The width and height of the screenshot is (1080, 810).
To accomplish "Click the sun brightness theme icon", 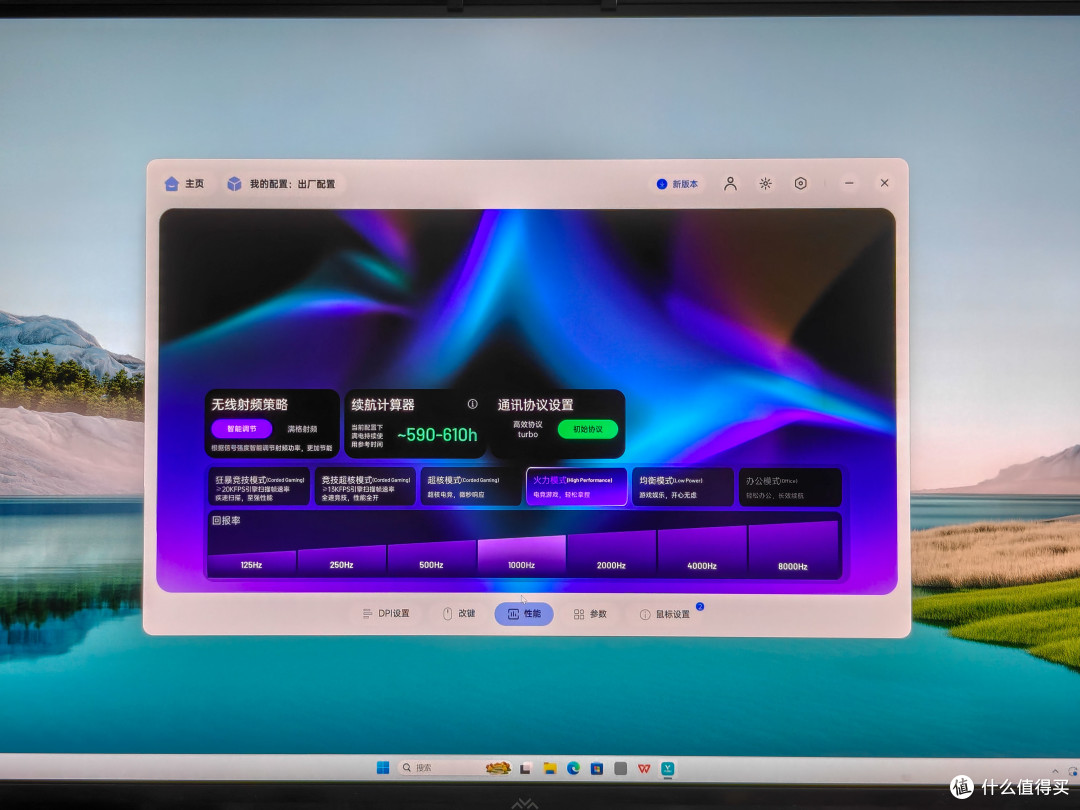I will pos(765,184).
